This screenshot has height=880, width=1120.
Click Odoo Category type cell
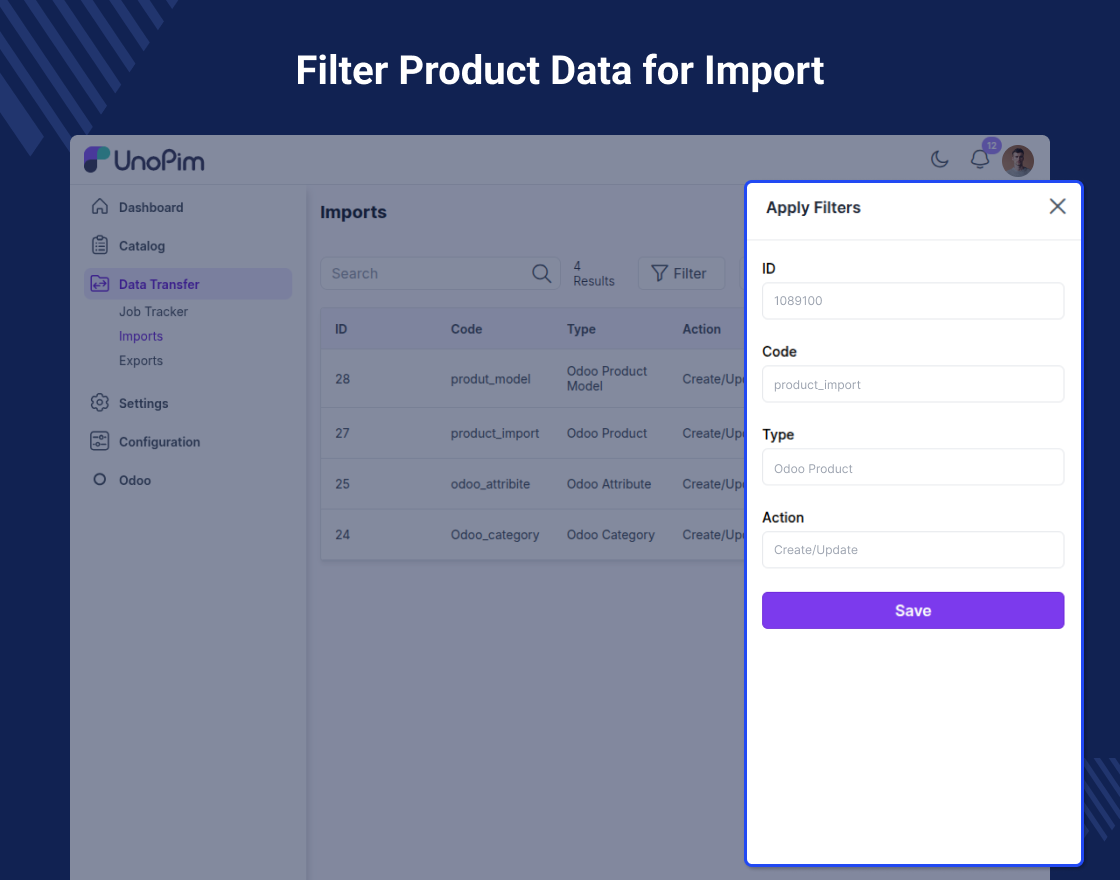611,535
